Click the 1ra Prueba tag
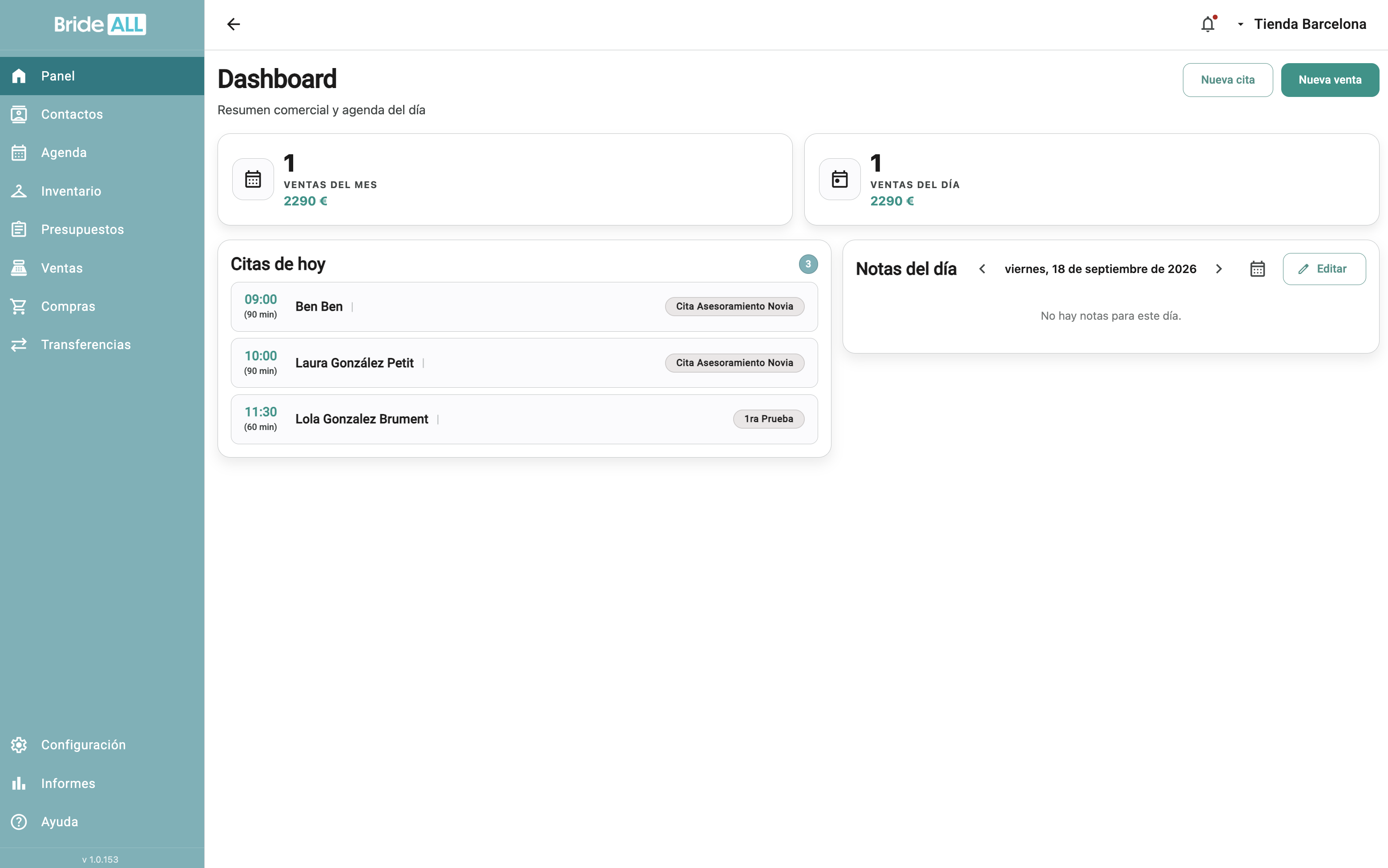This screenshot has width=1388, height=868. (768, 419)
